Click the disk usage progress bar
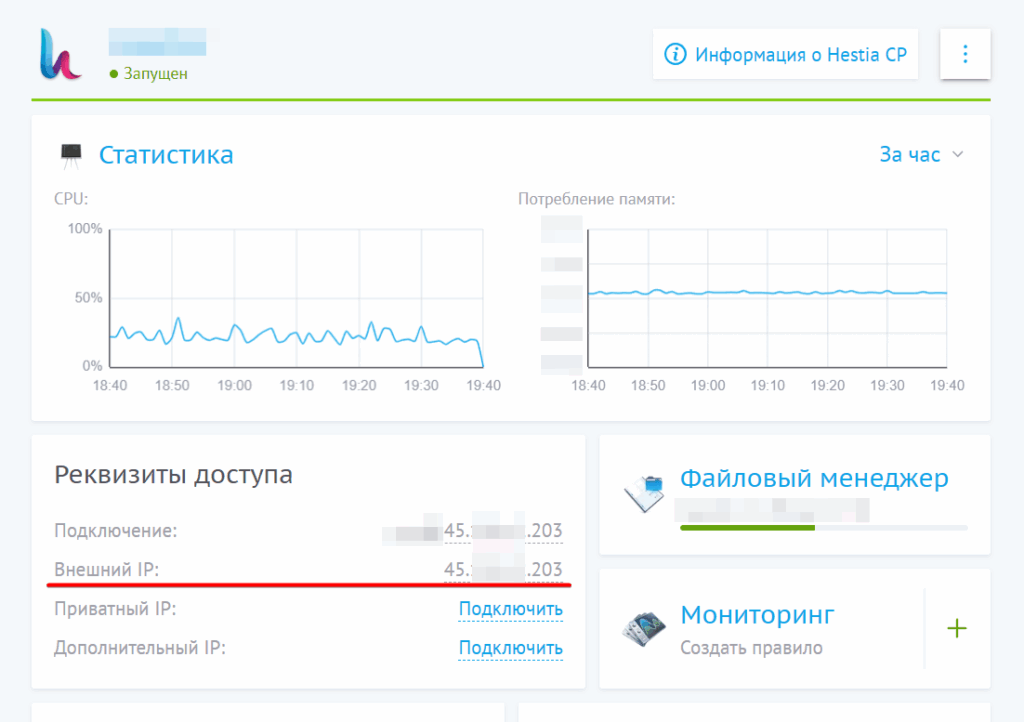This screenshot has width=1024, height=722. coord(823,527)
